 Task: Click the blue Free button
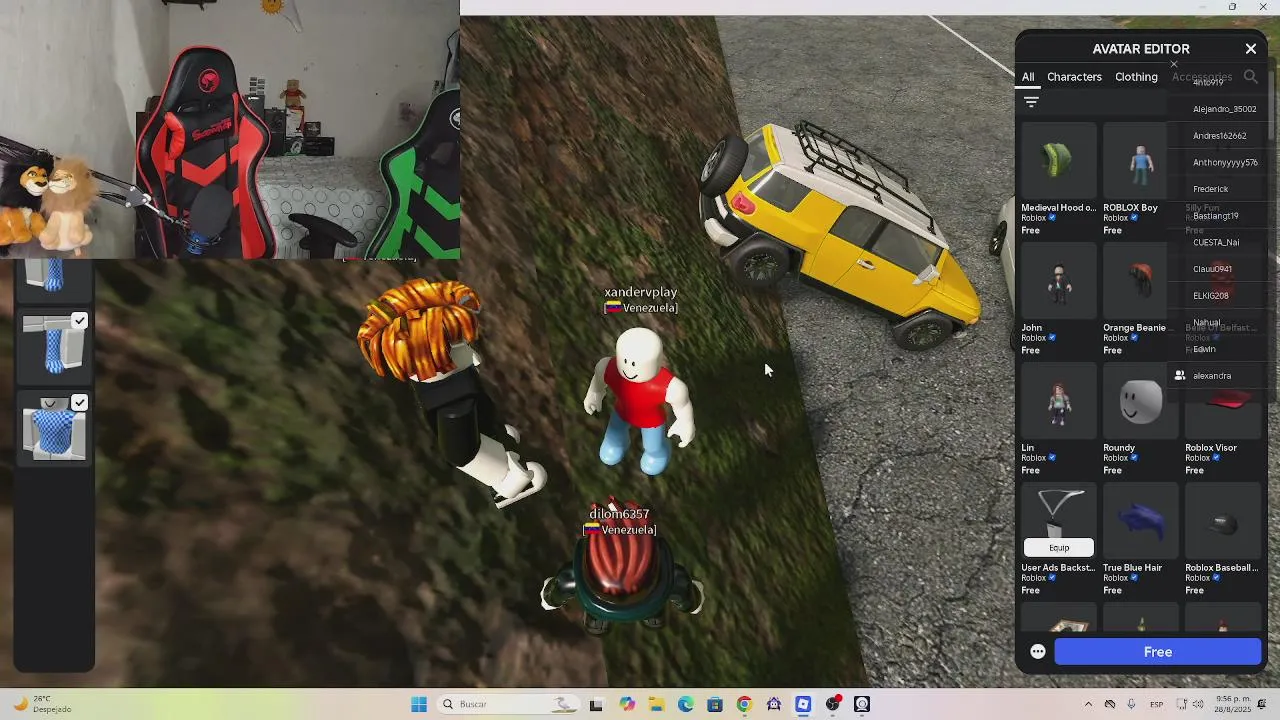coord(1158,652)
